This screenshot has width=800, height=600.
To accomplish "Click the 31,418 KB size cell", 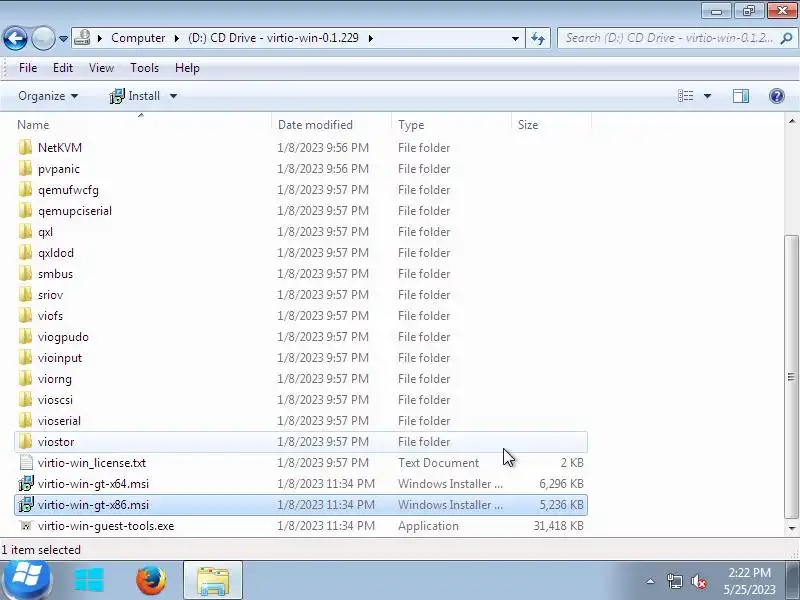I will (558, 526).
